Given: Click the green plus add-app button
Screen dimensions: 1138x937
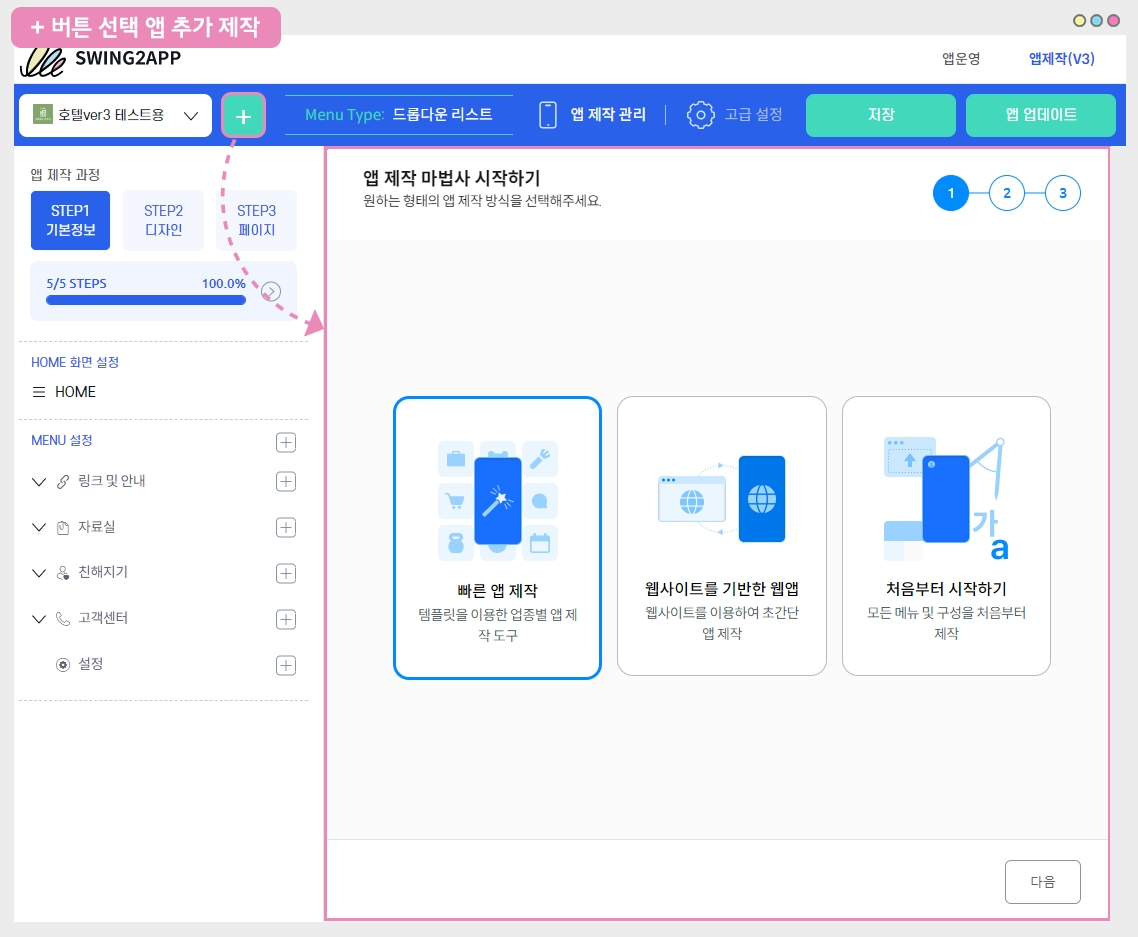Looking at the screenshot, I should coord(243,116).
